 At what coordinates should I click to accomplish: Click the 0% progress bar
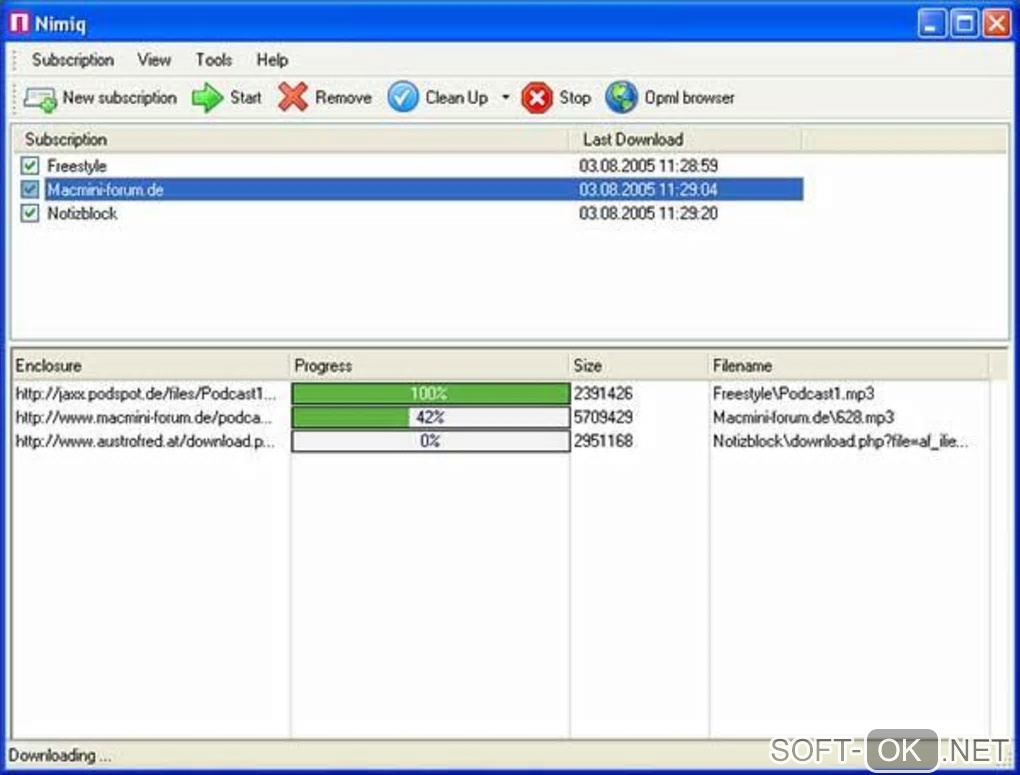[x=431, y=441]
